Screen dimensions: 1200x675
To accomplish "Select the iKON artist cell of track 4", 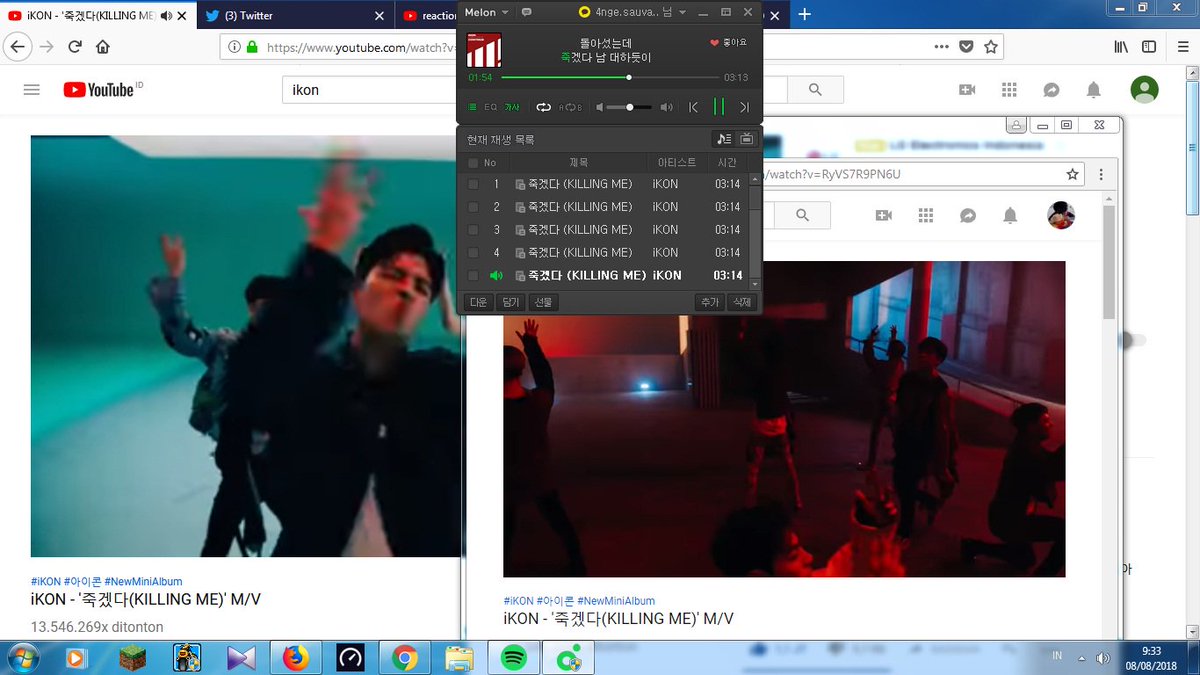I will (x=665, y=253).
